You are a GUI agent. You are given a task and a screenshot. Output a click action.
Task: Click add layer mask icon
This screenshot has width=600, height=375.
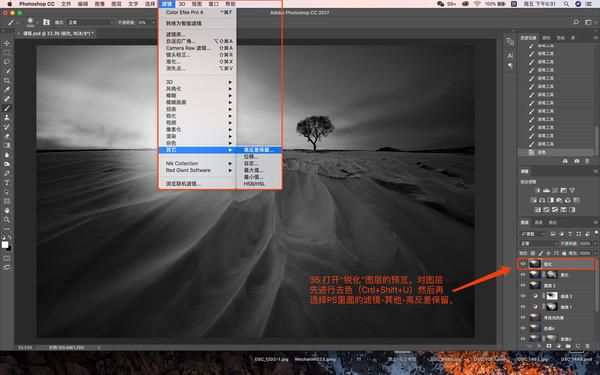549,346
